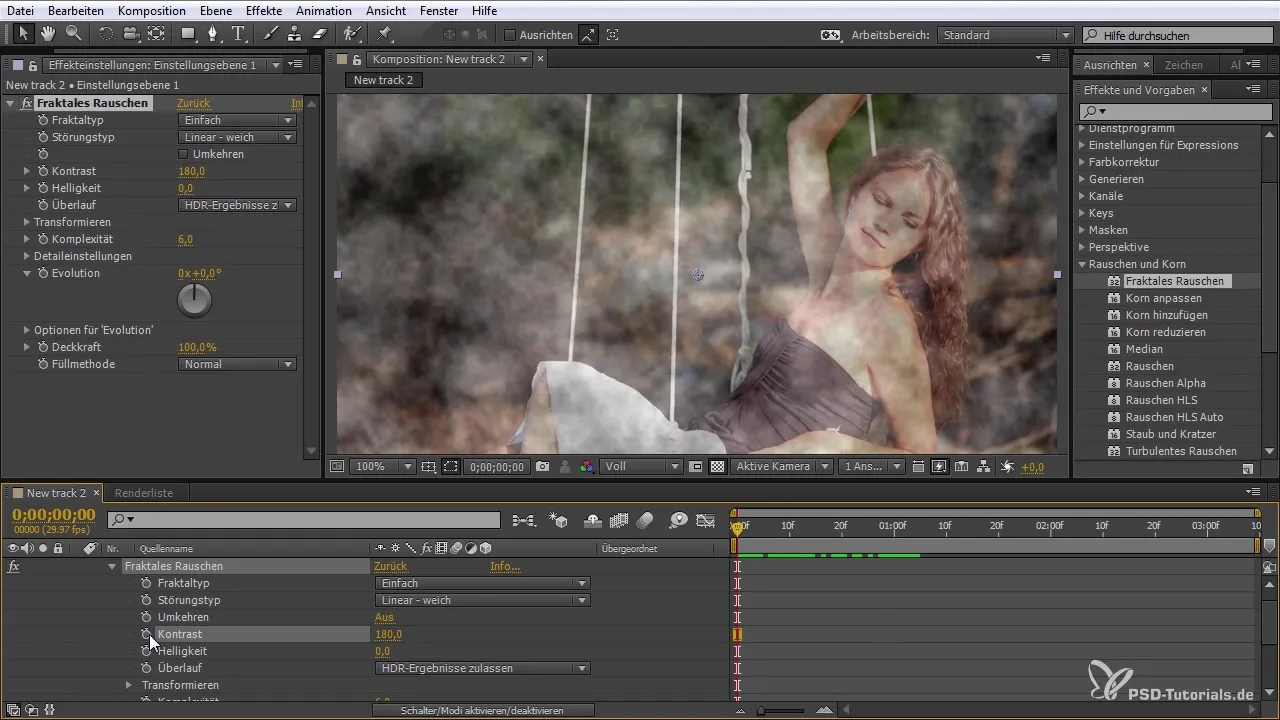Toggle Kontrast stopwatch in effect settings

43,171
